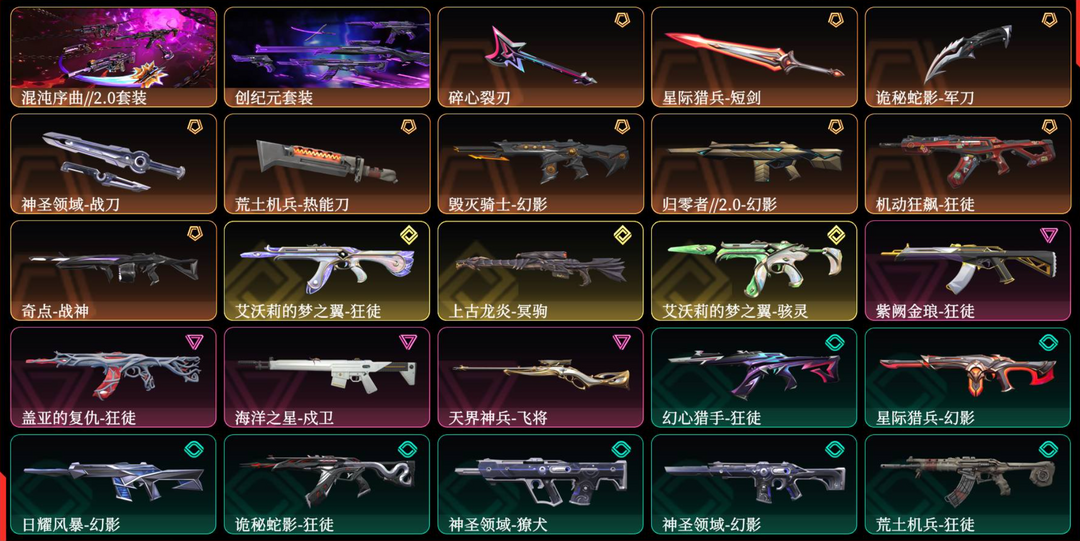Click the 荒土机兵-狂徒 label text
Image resolution: width=1080 pixels, height=541 pixels.
(x=925, y=524)
